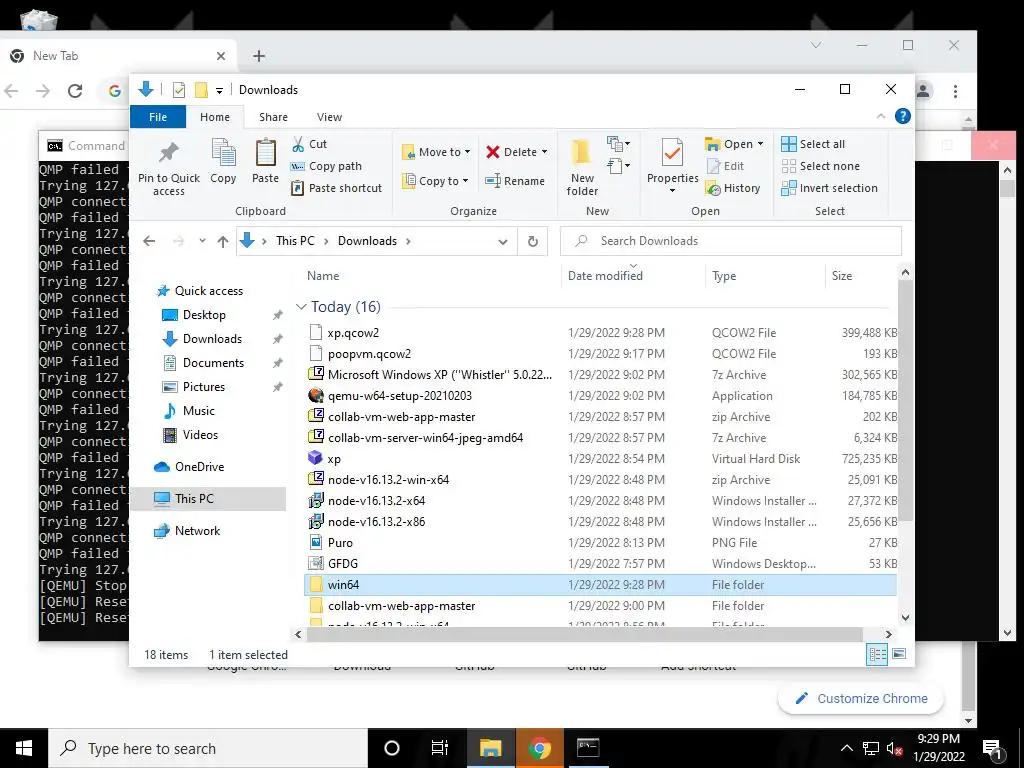
Task: Click the Copy ribbon icon
Action: pyautogui.click(x=223, y=161)
